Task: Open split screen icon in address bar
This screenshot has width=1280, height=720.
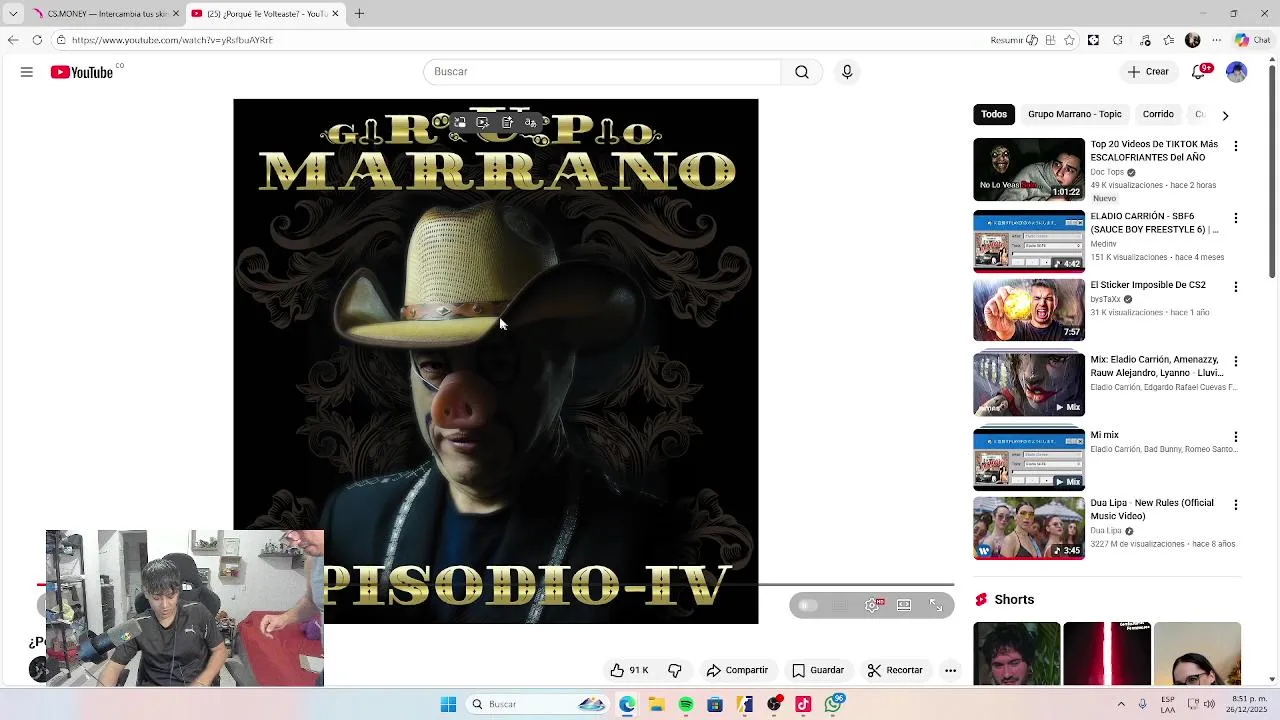Action: [1050, 40]
